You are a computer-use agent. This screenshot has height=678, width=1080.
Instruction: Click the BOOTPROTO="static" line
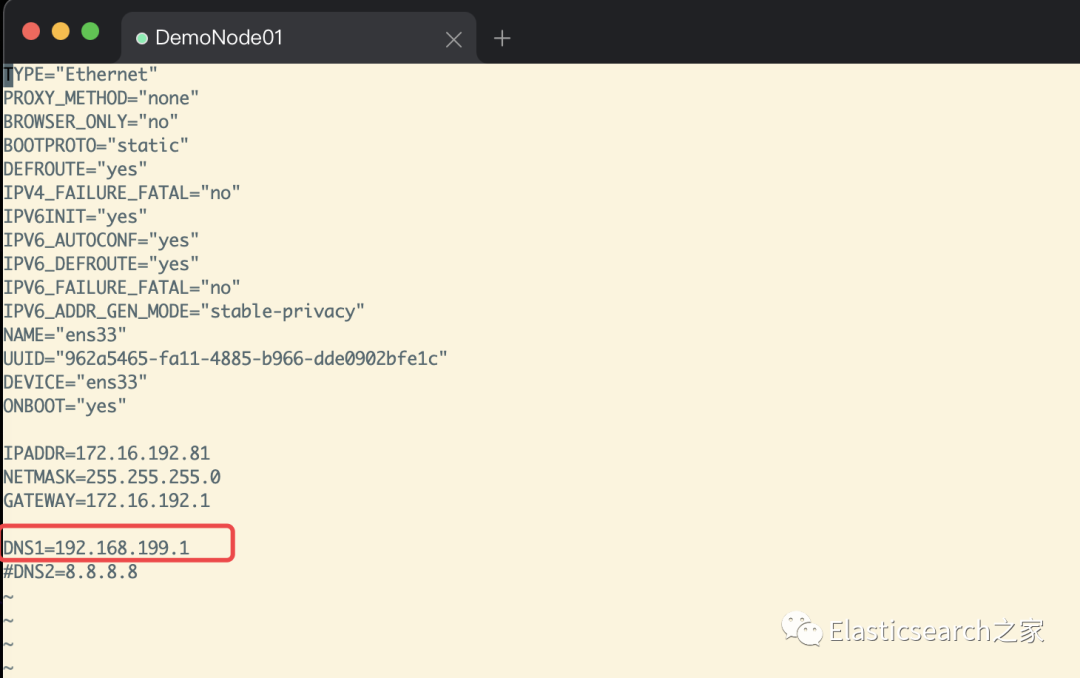coord(96,145)
